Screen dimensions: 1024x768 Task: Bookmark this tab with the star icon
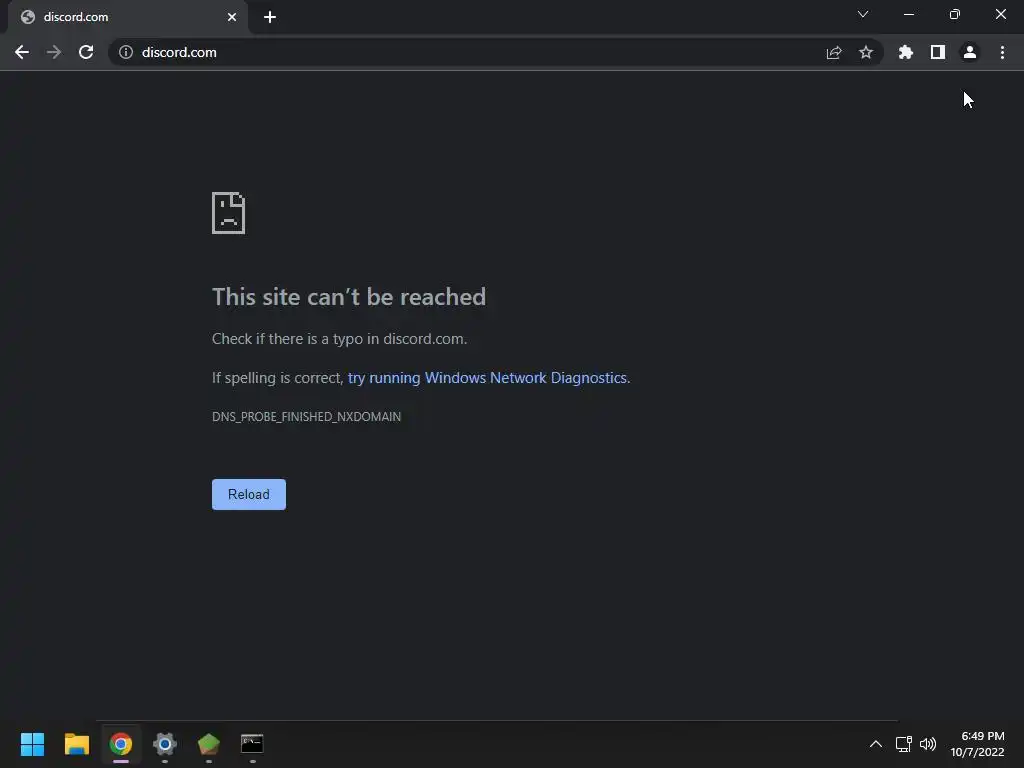pyautogui.click(x=866, y=52)
